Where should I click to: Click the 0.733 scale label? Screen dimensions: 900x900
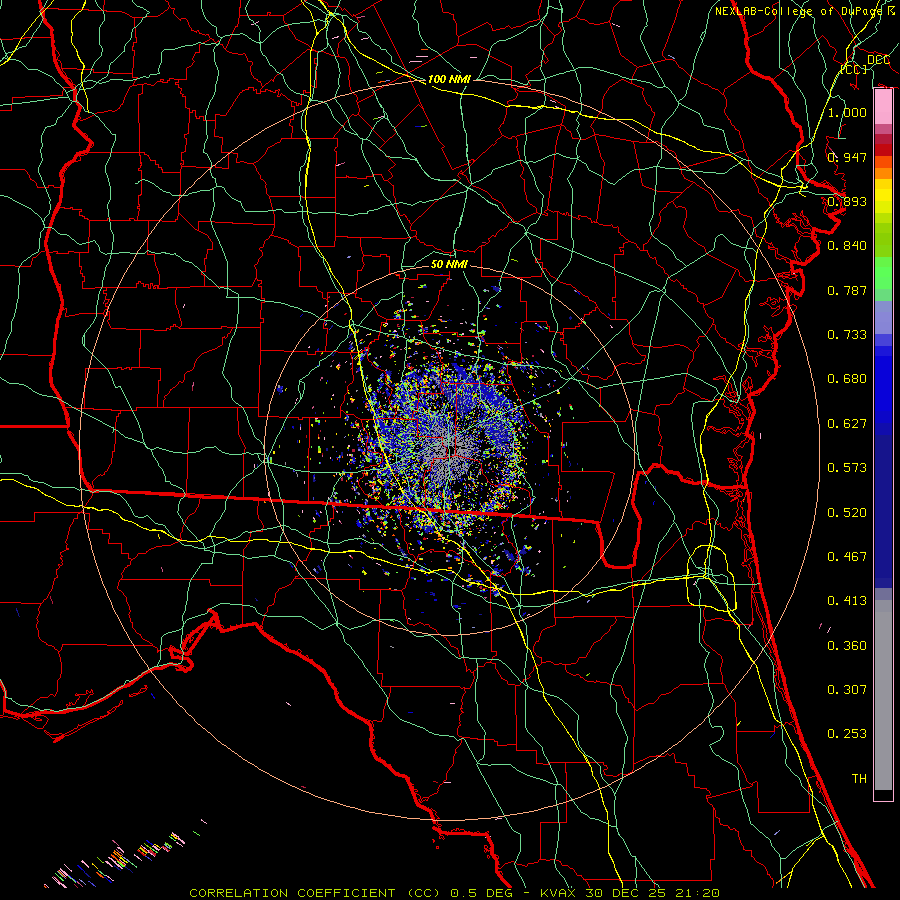pyautogui.click(x=847, y=334)
